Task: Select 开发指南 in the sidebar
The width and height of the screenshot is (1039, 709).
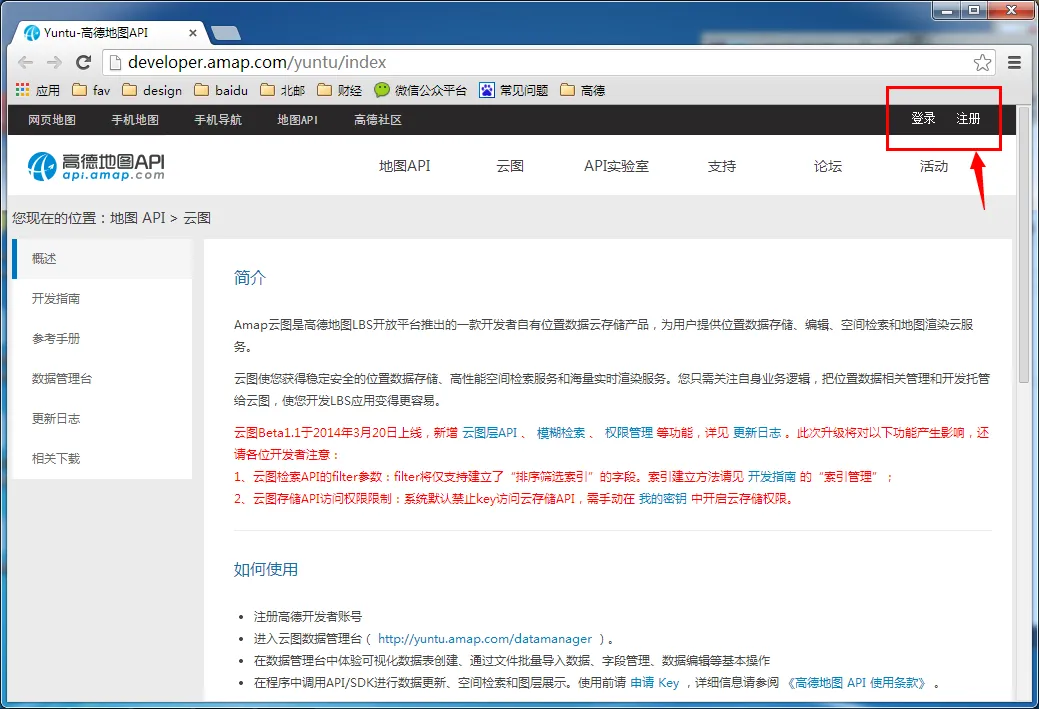Action: point(102,299)
